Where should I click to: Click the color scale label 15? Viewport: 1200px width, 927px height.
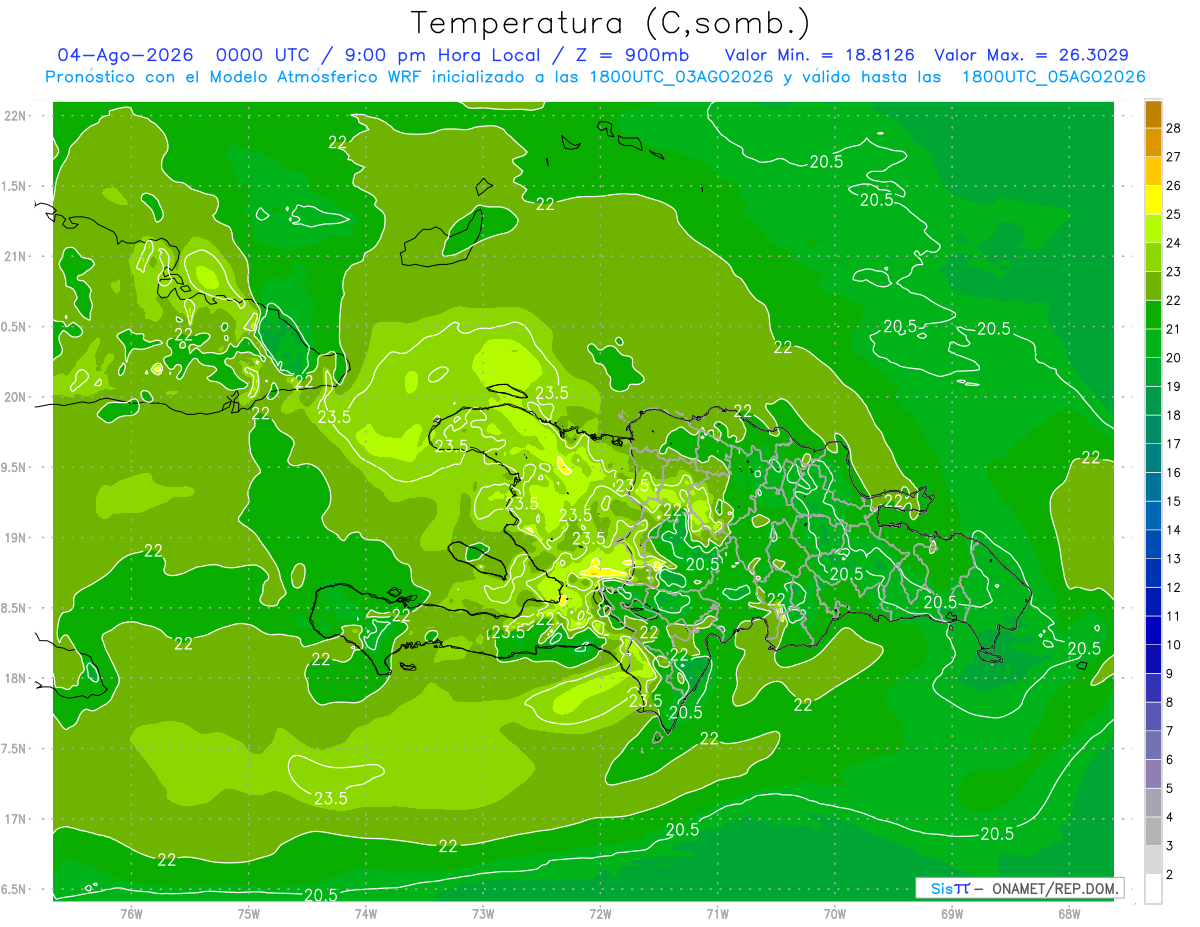coord(1174,501)
